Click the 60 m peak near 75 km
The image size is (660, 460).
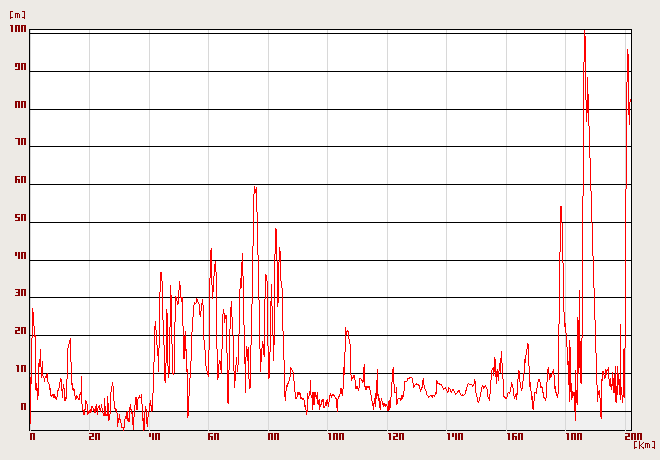tap(255, 187)
